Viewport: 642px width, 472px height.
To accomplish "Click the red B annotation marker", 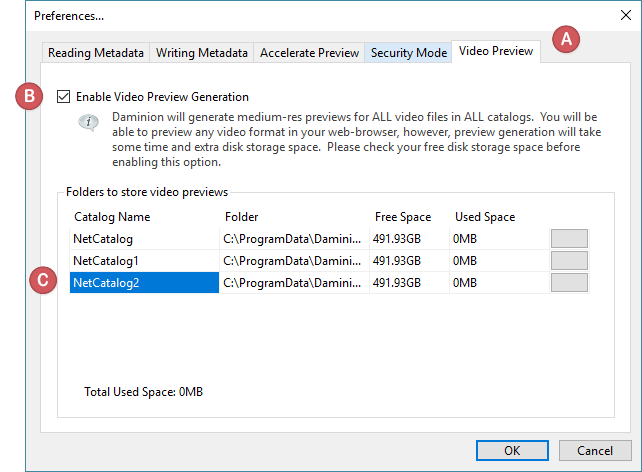I will point(30,97).
